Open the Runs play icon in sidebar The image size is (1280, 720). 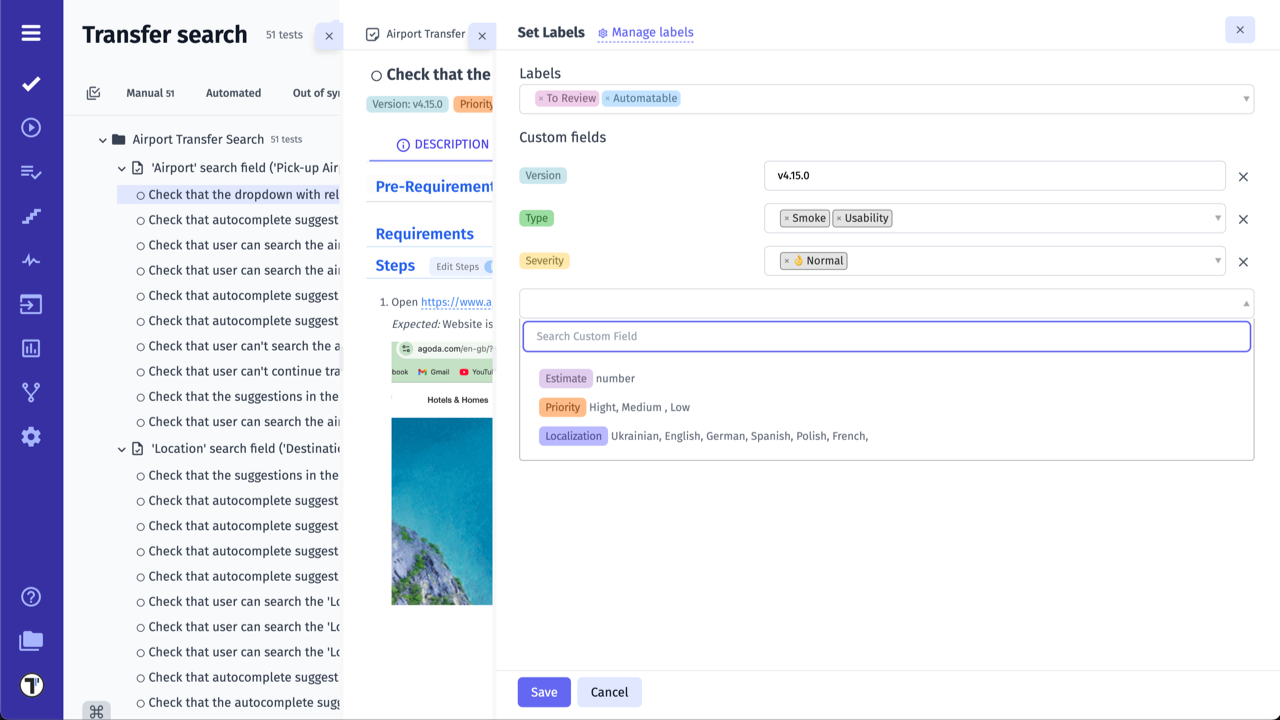point(31,128)
